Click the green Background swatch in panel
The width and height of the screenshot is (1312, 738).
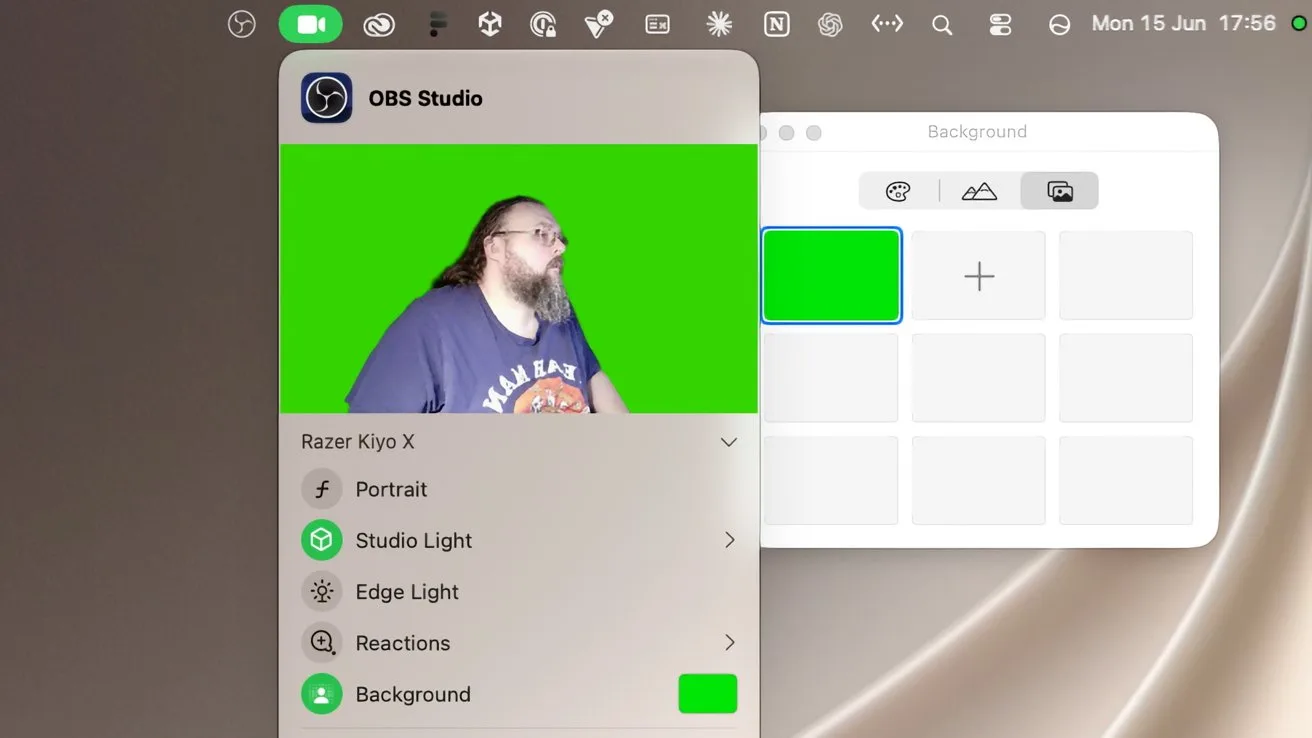coord(708,694)
